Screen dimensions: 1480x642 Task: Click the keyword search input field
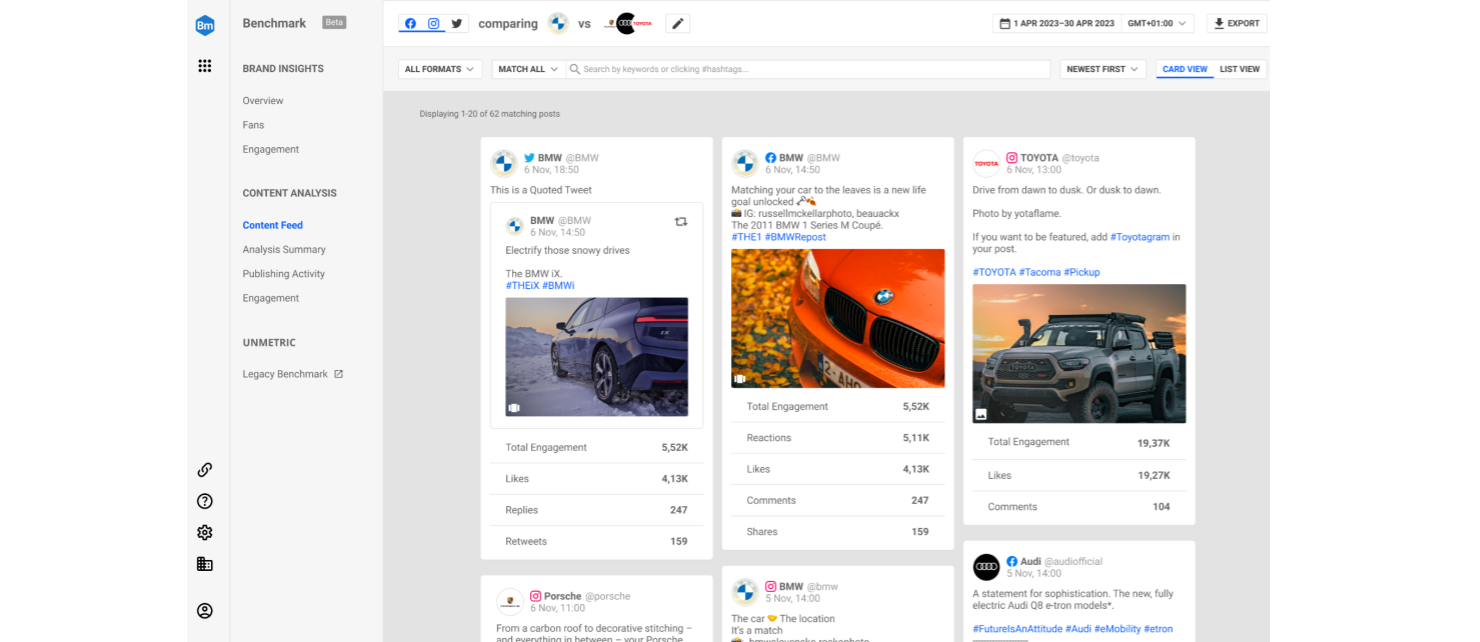point(808,69)
